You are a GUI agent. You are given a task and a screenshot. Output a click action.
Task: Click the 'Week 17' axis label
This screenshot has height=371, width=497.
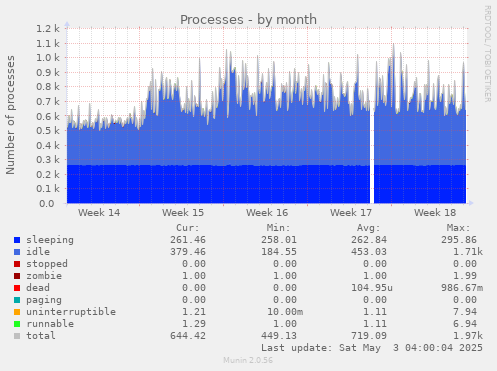351,213
